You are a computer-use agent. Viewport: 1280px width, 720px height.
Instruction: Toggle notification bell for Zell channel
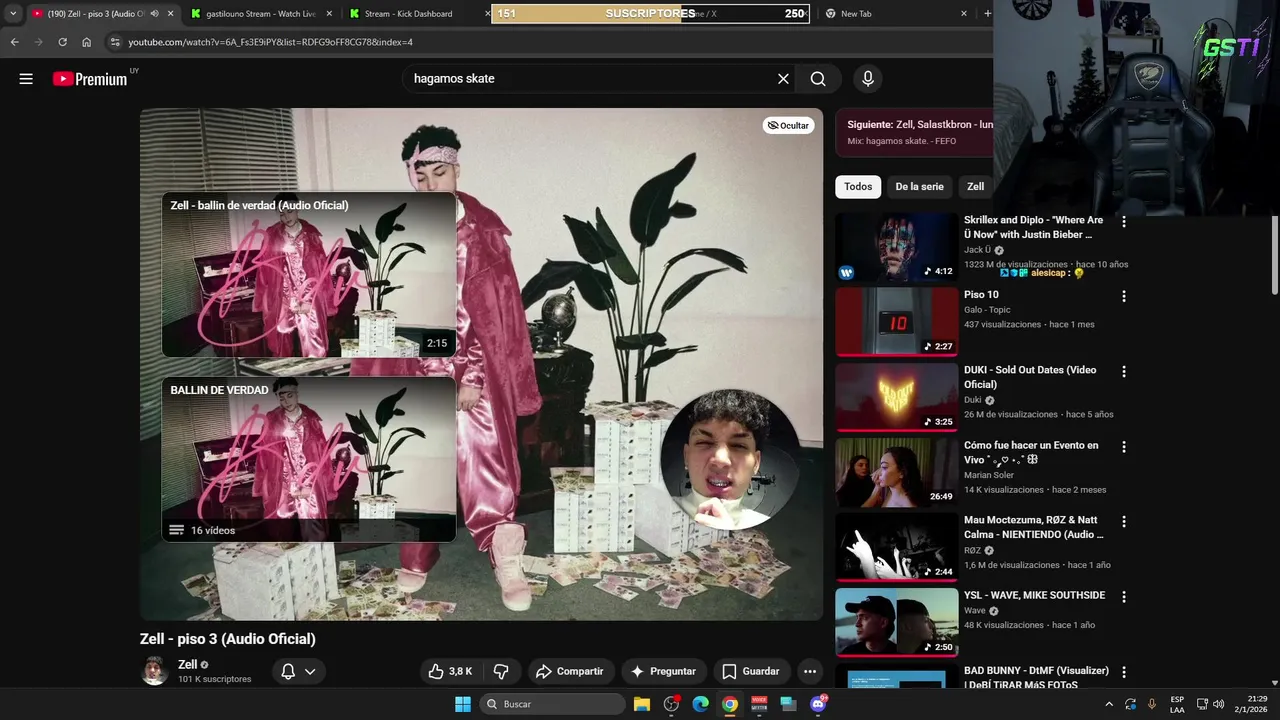pos(288,671)
